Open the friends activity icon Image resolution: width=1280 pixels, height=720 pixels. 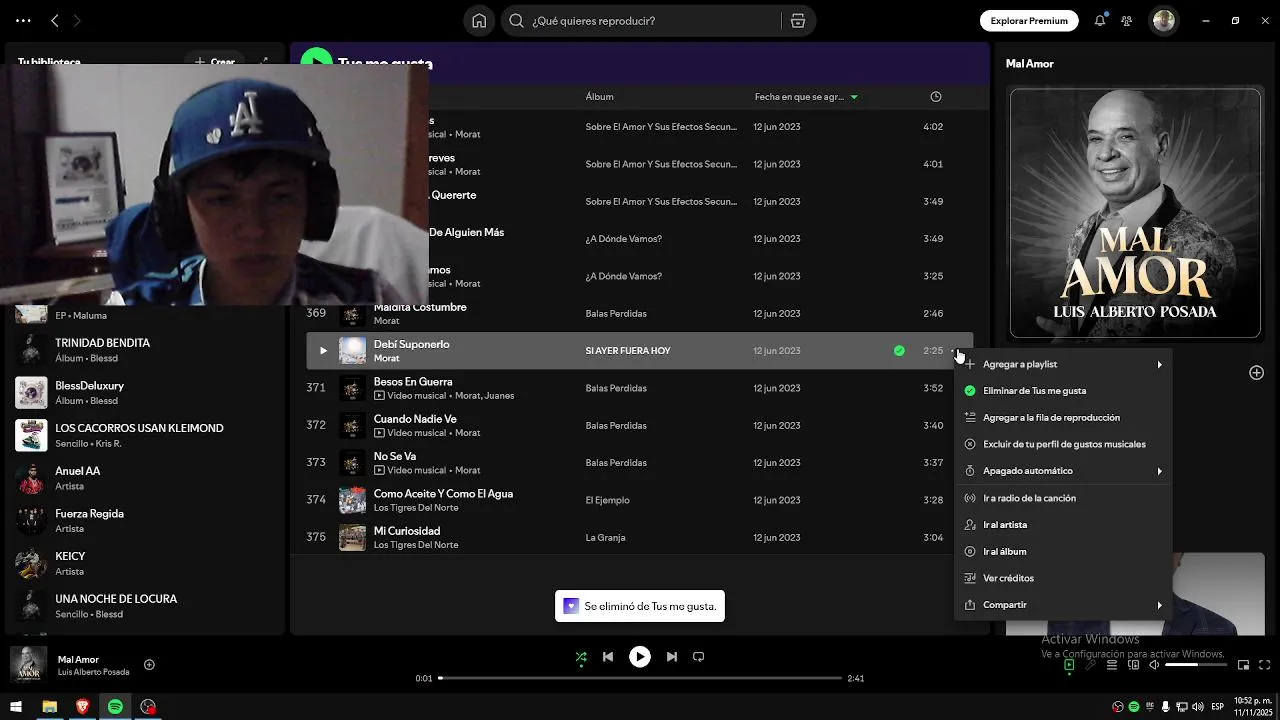1127,20
